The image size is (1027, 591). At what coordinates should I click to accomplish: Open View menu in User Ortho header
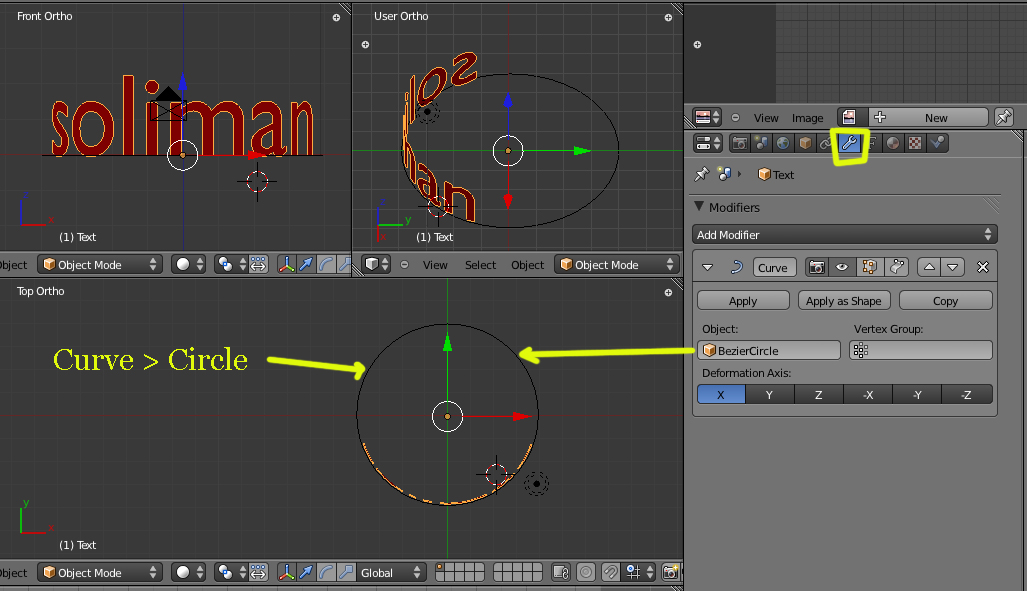tap(435, 265)
